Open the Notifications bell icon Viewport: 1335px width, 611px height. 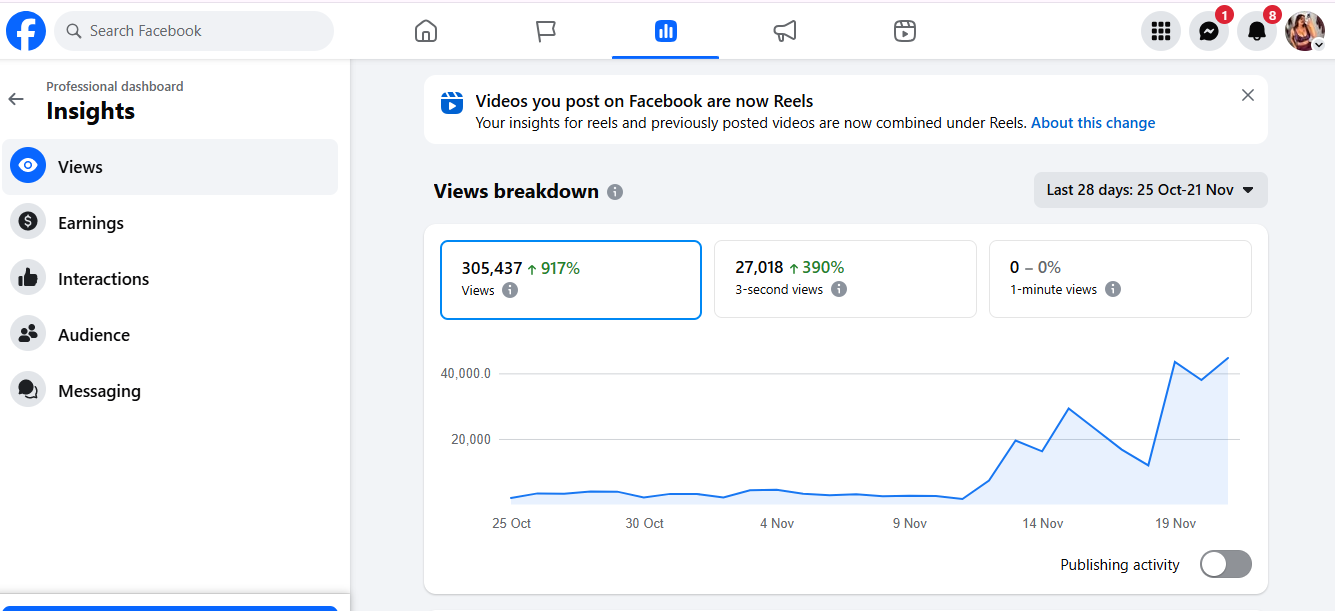pyautogui.click(x=1257, y=31)
